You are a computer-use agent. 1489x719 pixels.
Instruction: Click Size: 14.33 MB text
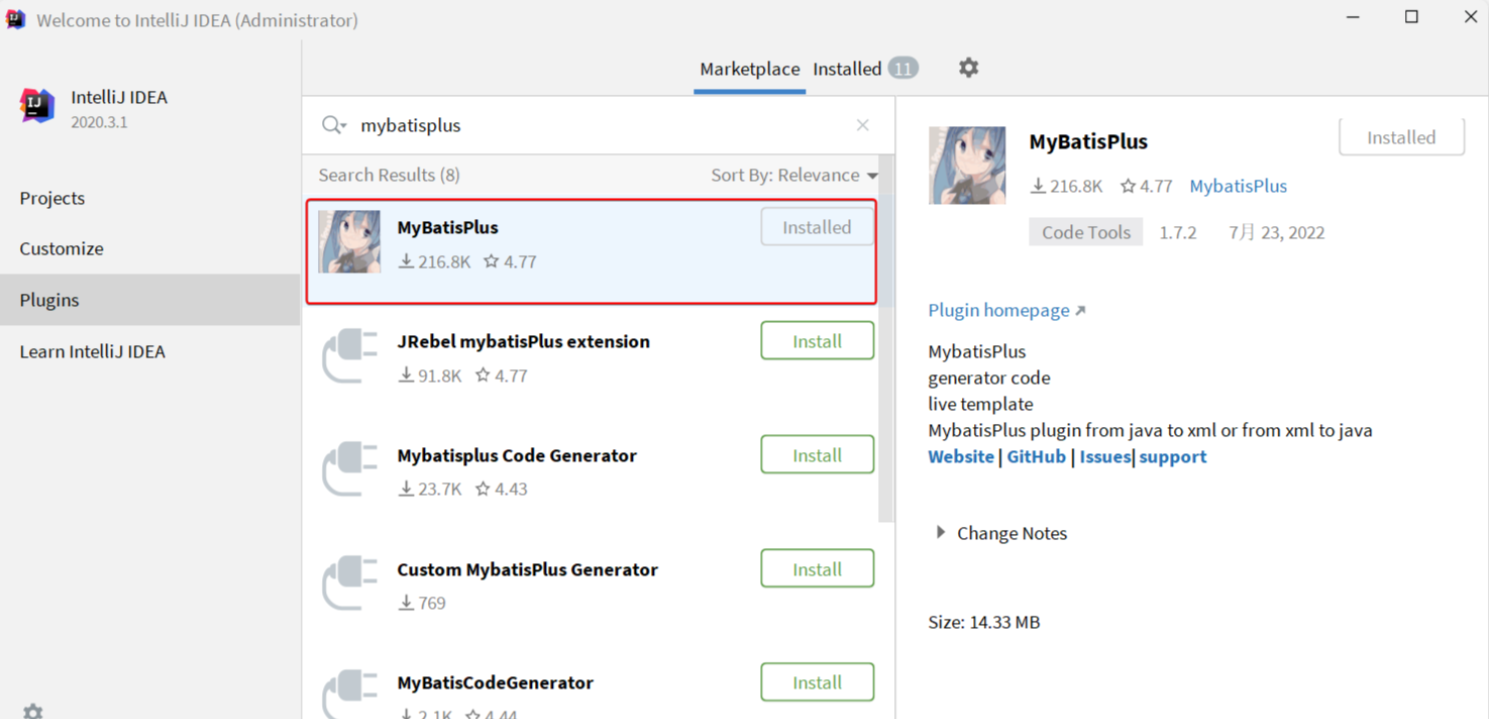click(x=984, y=622)
